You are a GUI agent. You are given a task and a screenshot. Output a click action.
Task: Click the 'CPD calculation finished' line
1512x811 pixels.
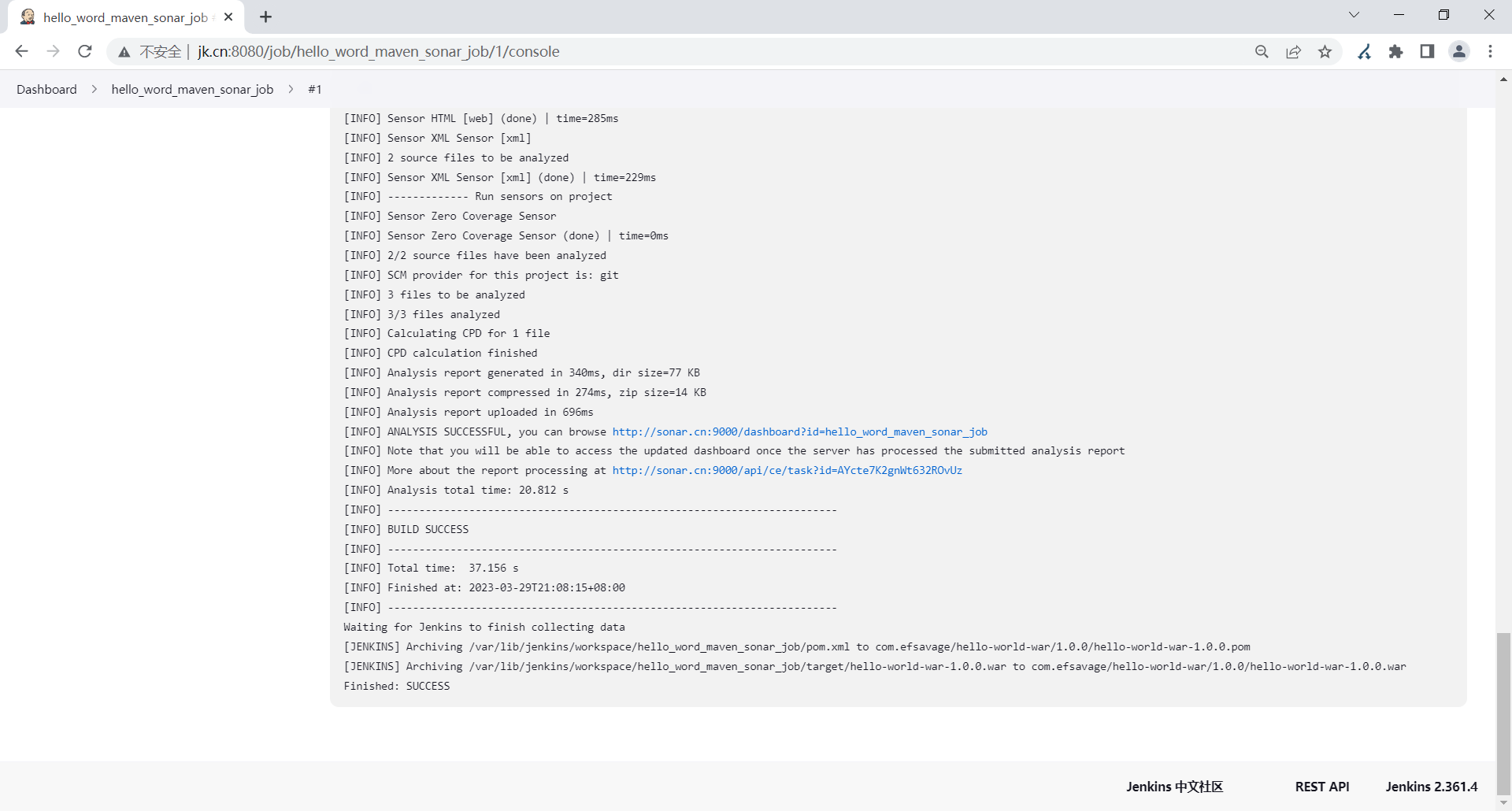(440, 353)
